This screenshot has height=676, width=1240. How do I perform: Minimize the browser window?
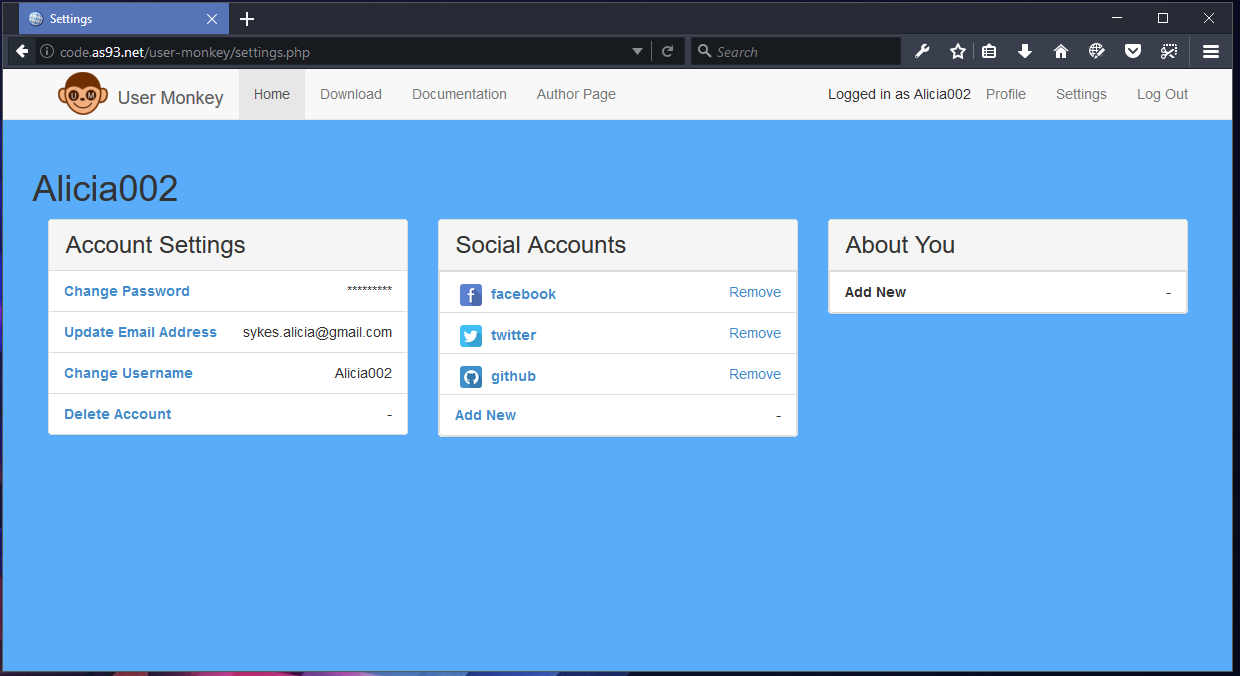pyautogui.click(x=1117, y=18)
